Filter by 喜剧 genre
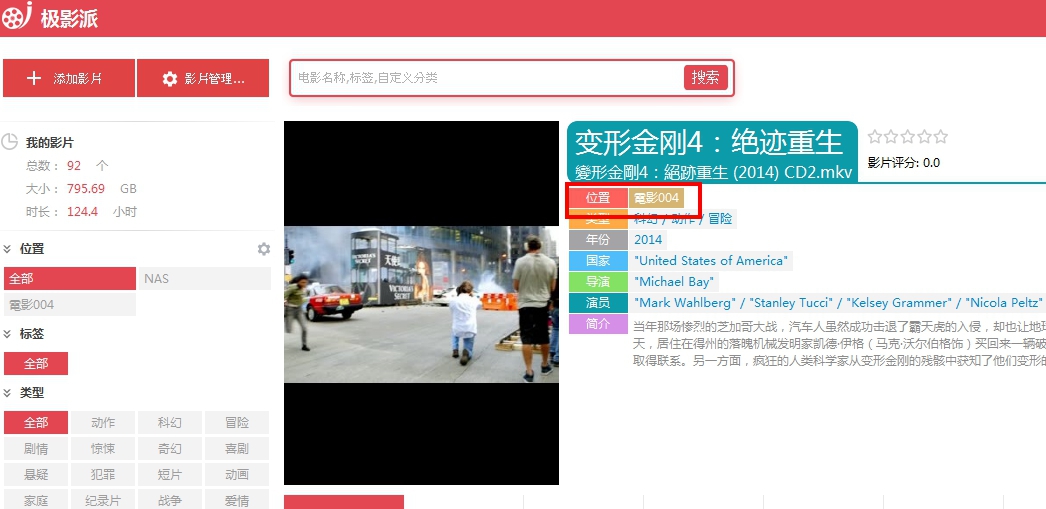 click(x=237, y=448)
